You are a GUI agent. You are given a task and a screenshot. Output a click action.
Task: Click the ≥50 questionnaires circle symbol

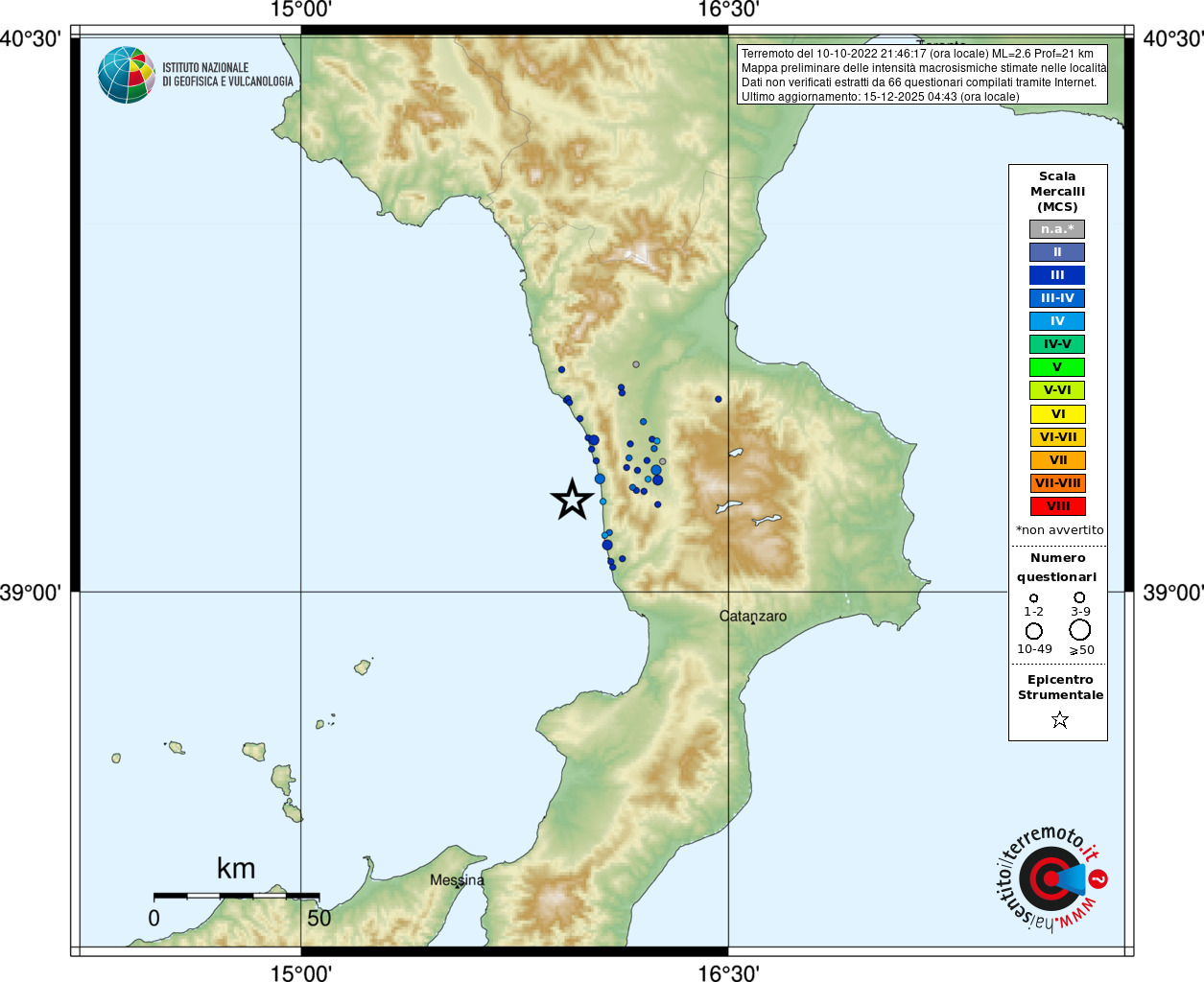1080,630
